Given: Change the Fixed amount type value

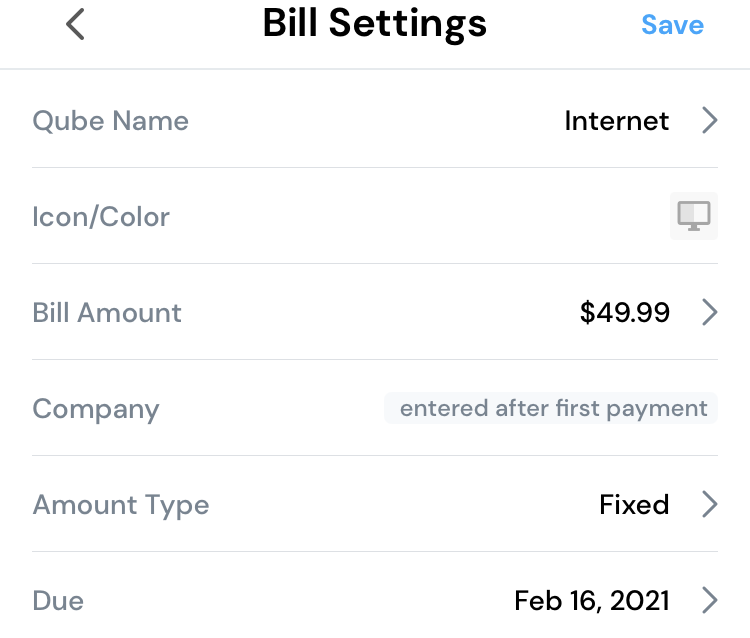Looking at the screenshot, I should (634, 504).
